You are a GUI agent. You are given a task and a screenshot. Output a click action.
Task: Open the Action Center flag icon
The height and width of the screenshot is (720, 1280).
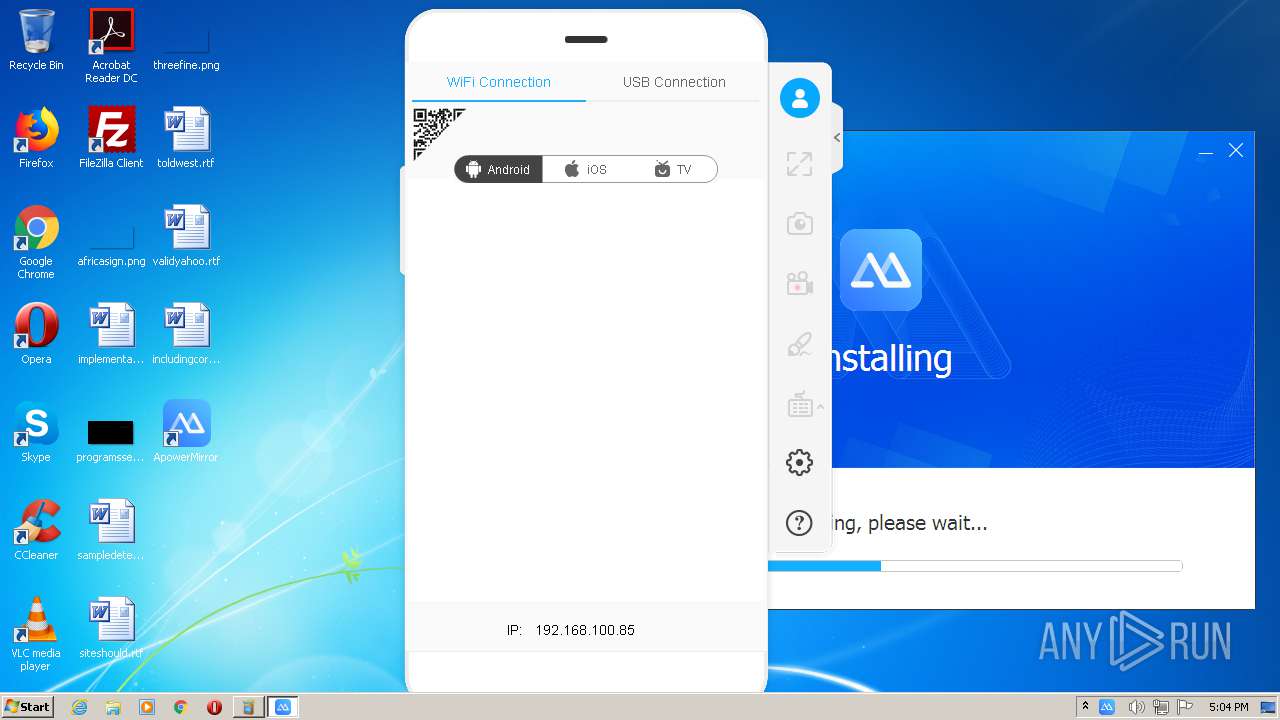coord(1185,707)
